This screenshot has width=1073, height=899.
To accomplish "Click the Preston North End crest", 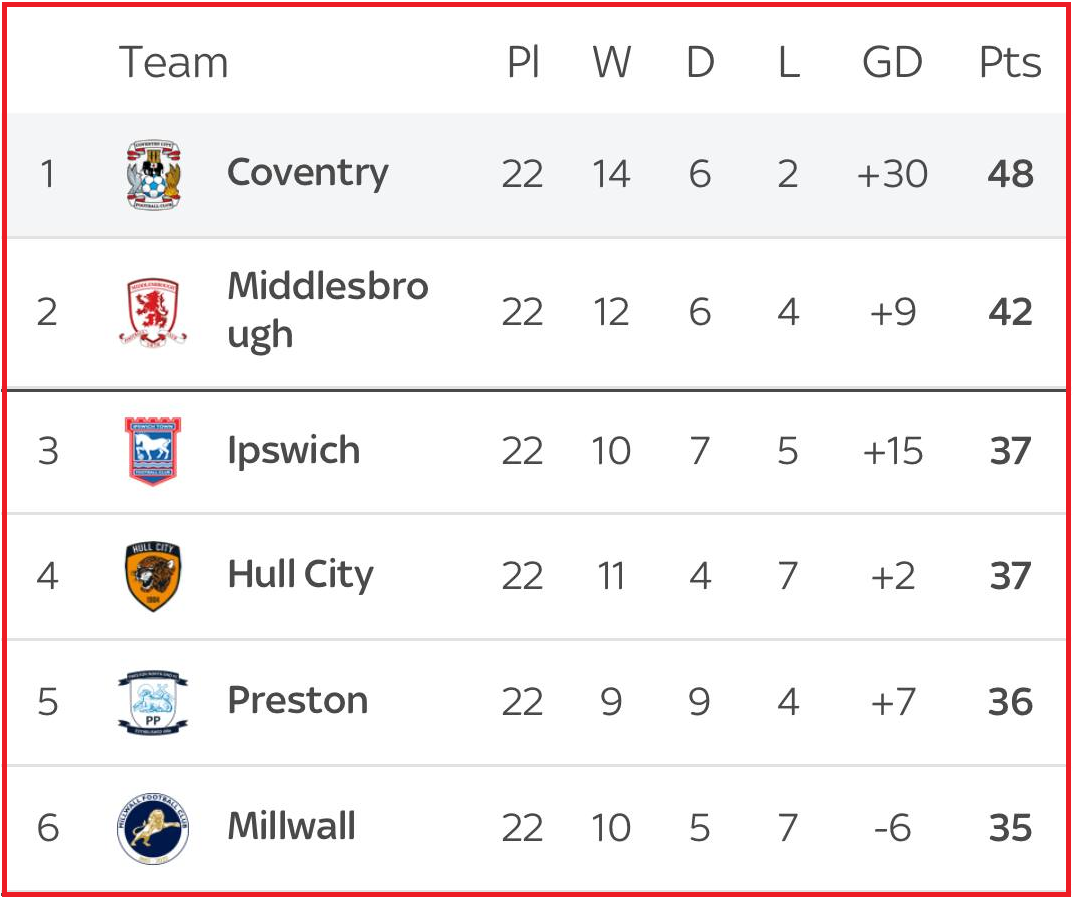I will point(153,702).
